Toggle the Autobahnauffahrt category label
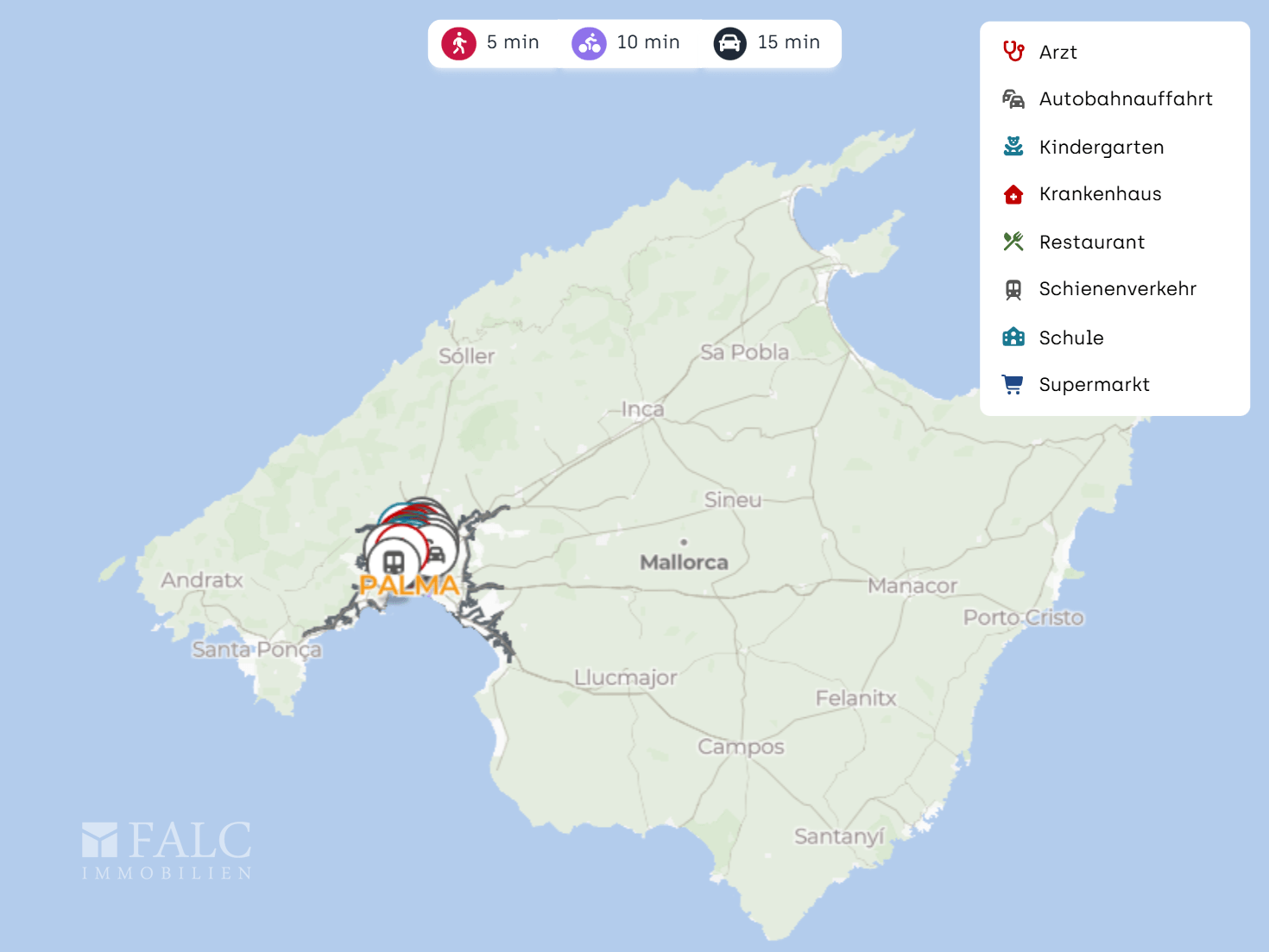1269x952 pixels. pos(1125,99)
